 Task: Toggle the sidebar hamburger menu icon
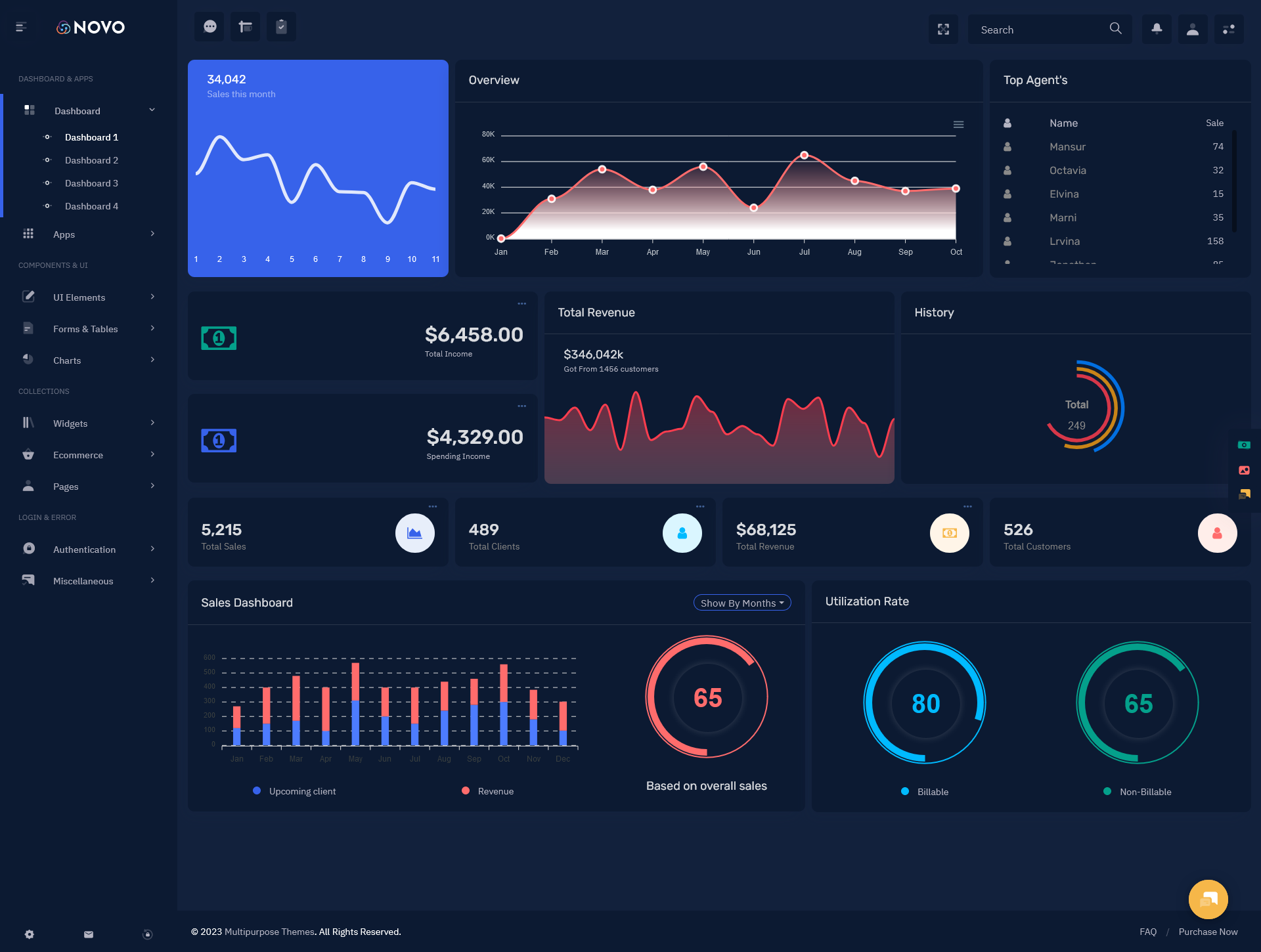pos(21,27)
